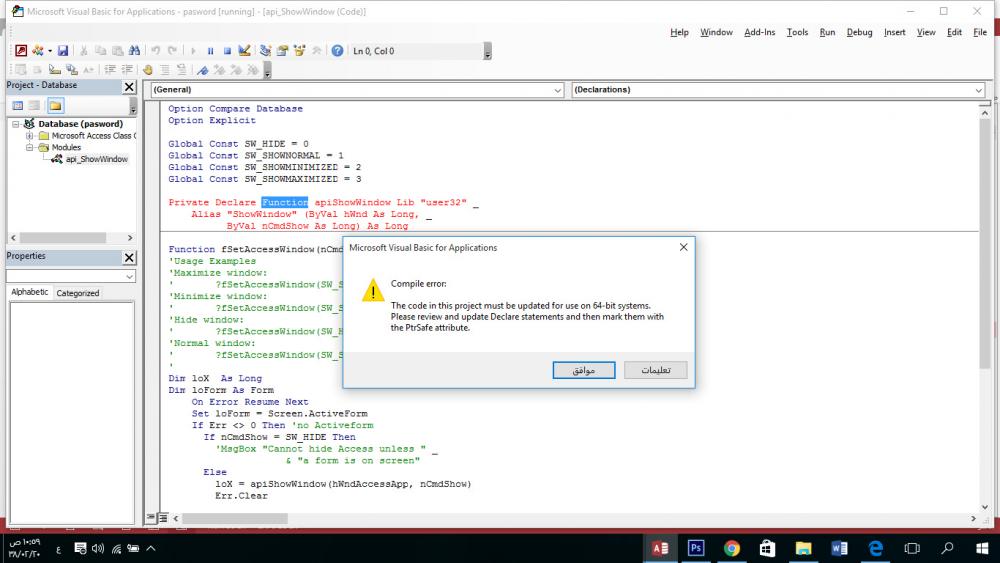Click the Insert Module toolbar icon
The image size is (1000, 563).
(x=38, y=50)
